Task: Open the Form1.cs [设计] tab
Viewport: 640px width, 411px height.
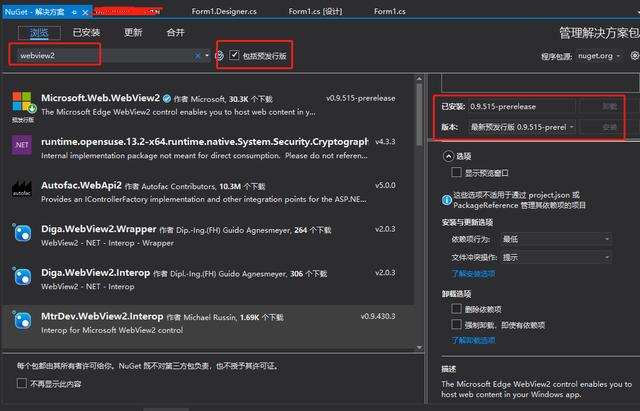Action: [316, 11]
